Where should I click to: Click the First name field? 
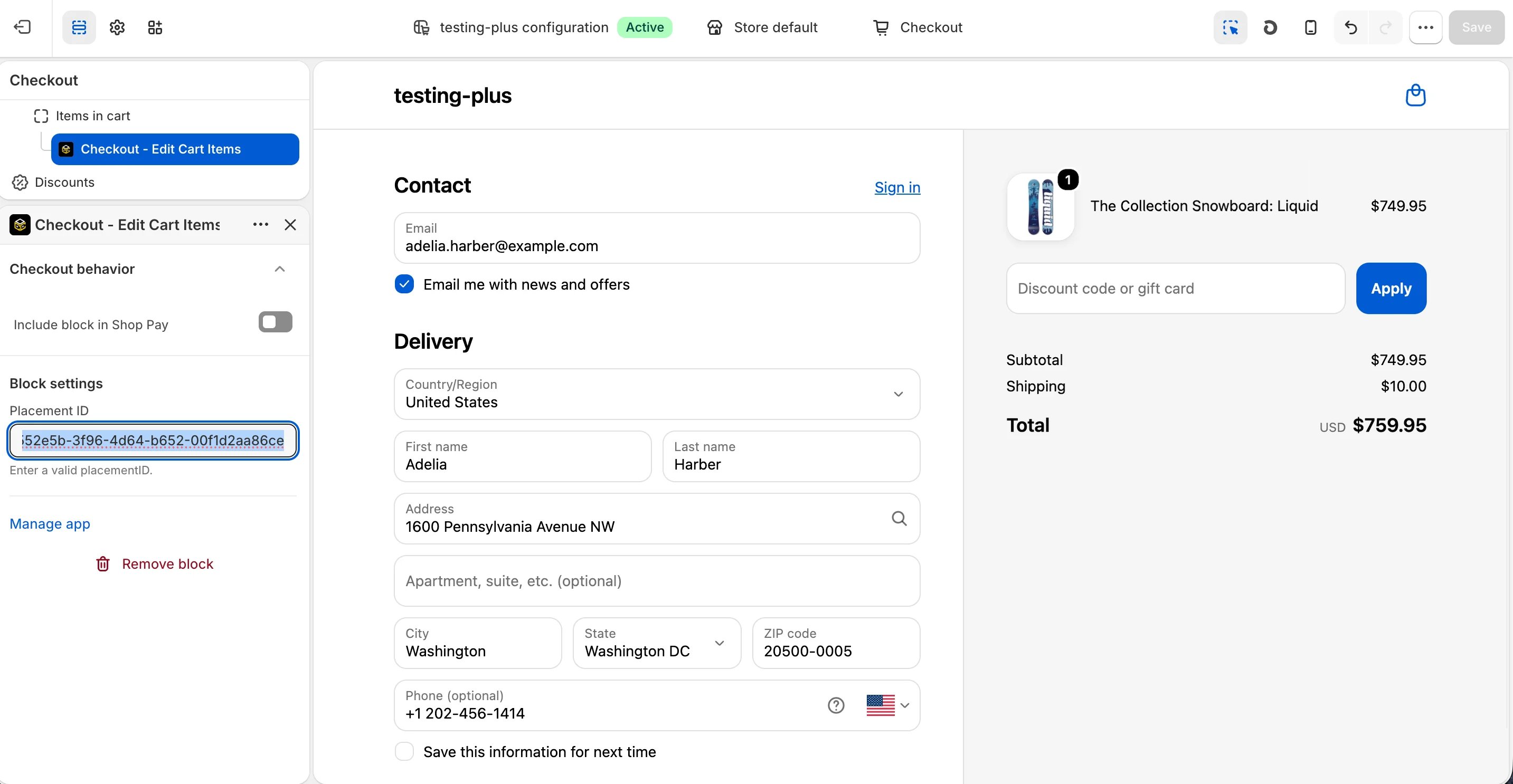522,456
